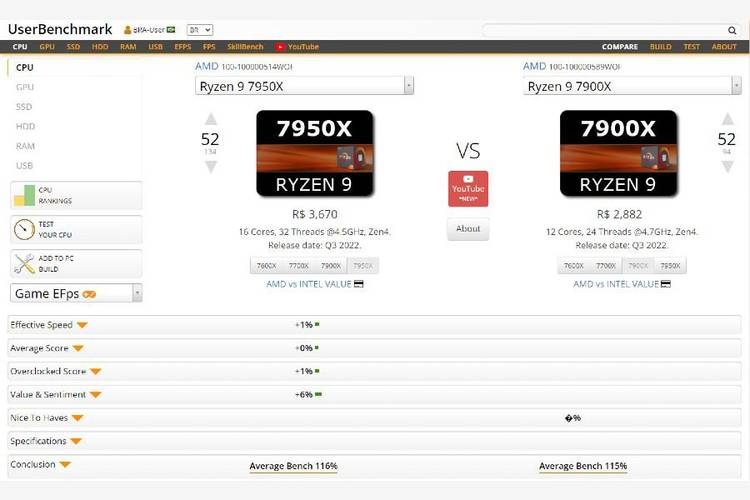Click right AMD vs INTEL VALUE link
The height and width of the screenshot is (500, 750).
tap(616, 284)
